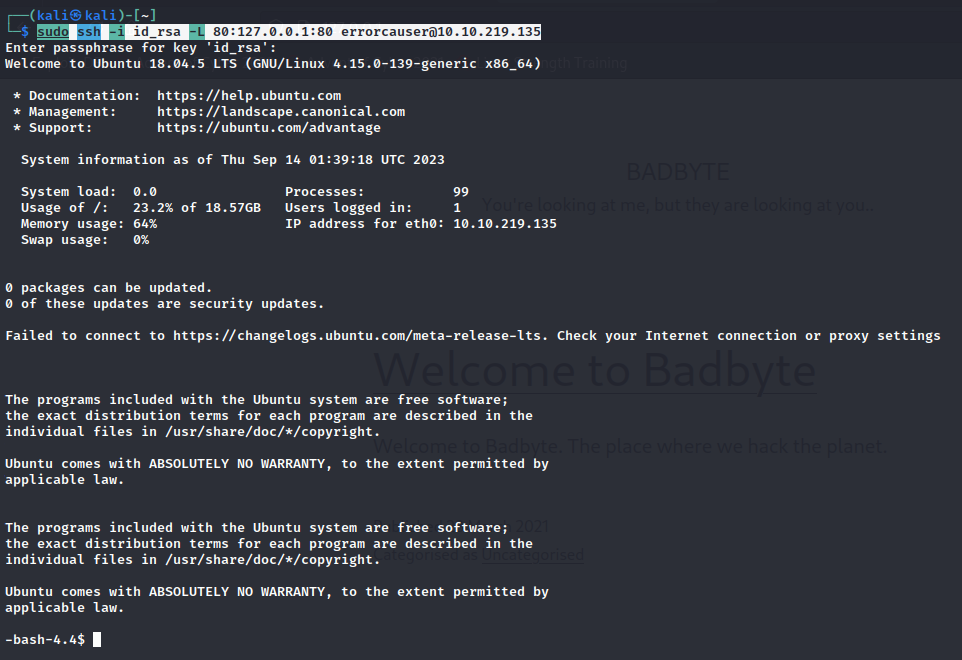
Task: Click the ssh command word
Action: tap(89, 32)
